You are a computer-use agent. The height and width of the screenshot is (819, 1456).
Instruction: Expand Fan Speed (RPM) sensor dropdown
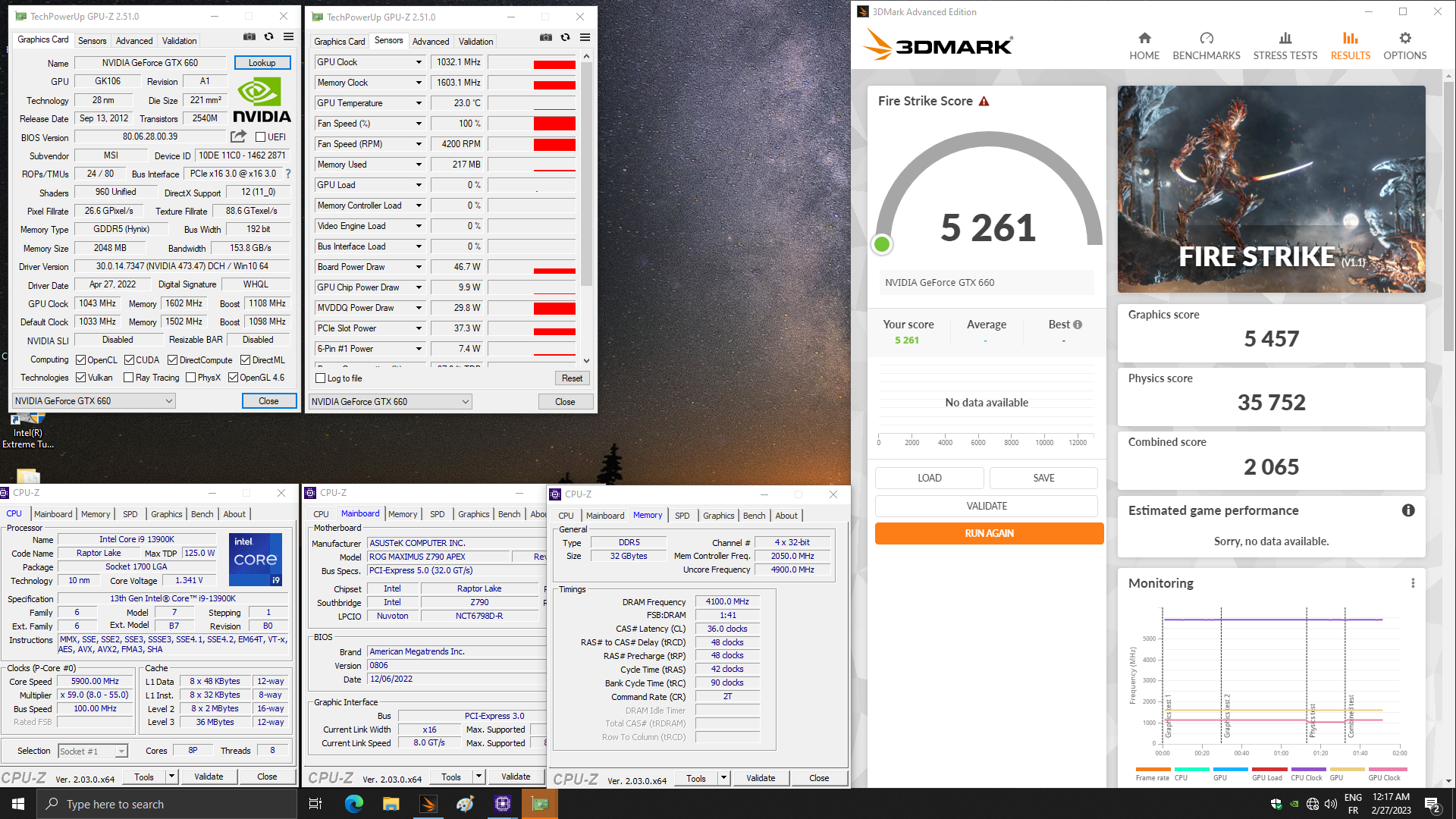click(x=418, y=144)
